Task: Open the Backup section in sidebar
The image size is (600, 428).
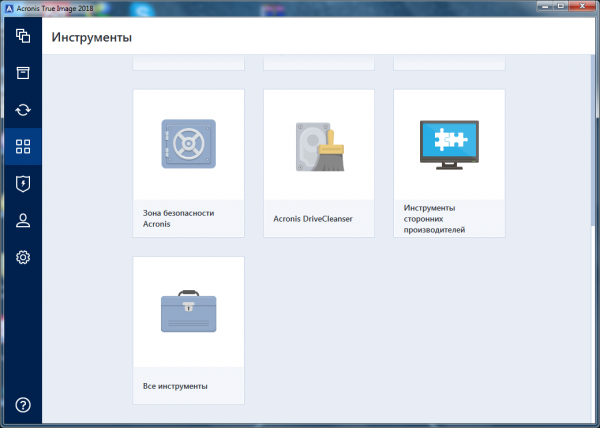Action: pos(22,37)
